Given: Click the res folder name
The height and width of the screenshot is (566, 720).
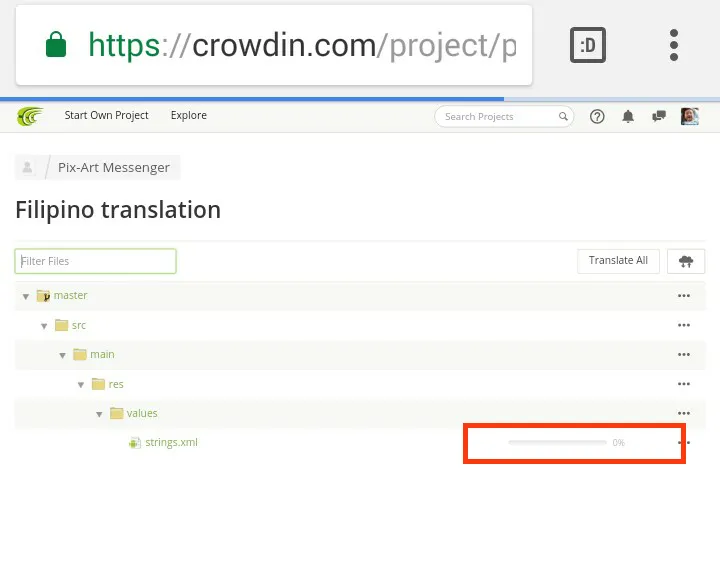Looking at the screenshot, I should pyautogui.click(x=116, y=384).
